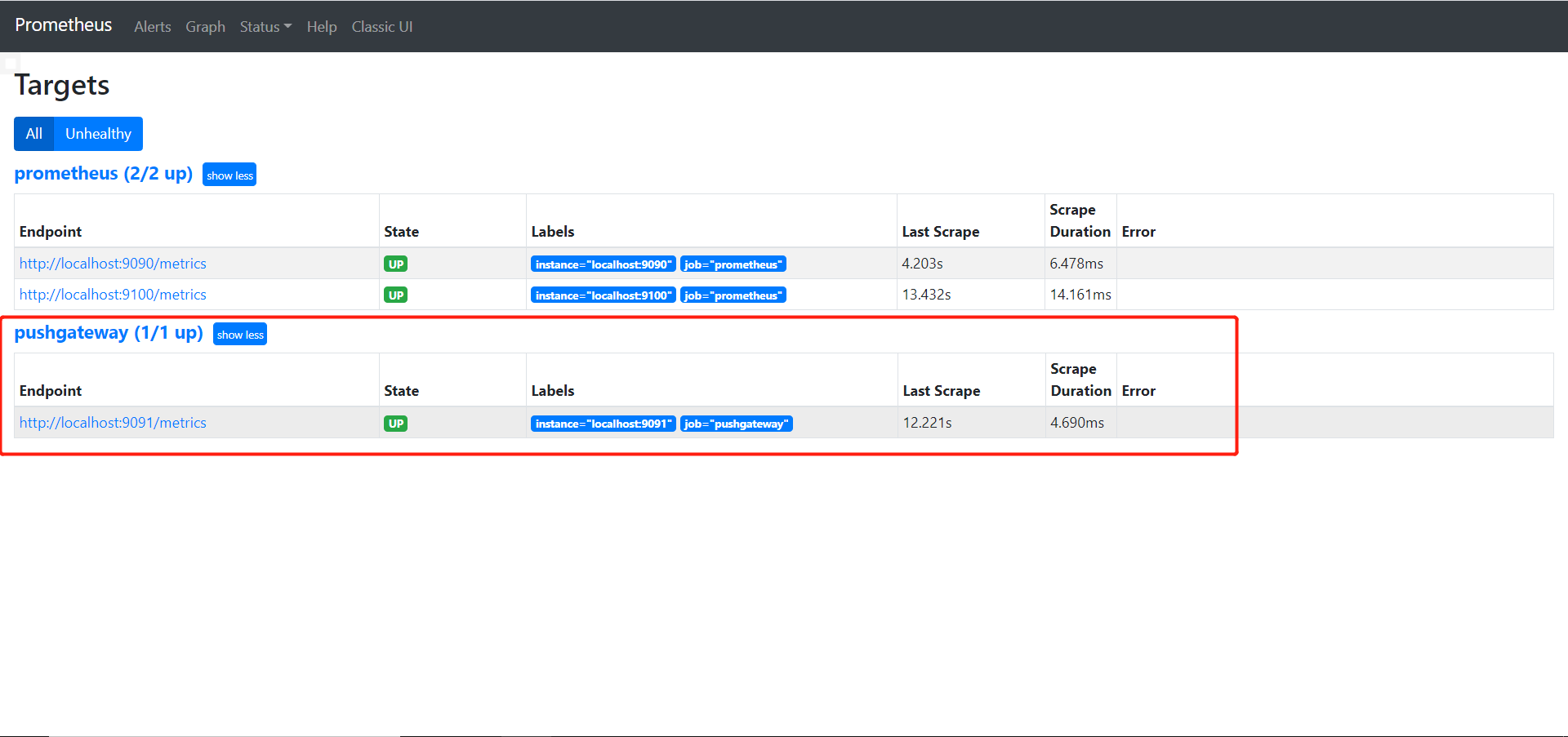
Task: Select last scrape value 4.203s
Action: 923,264
